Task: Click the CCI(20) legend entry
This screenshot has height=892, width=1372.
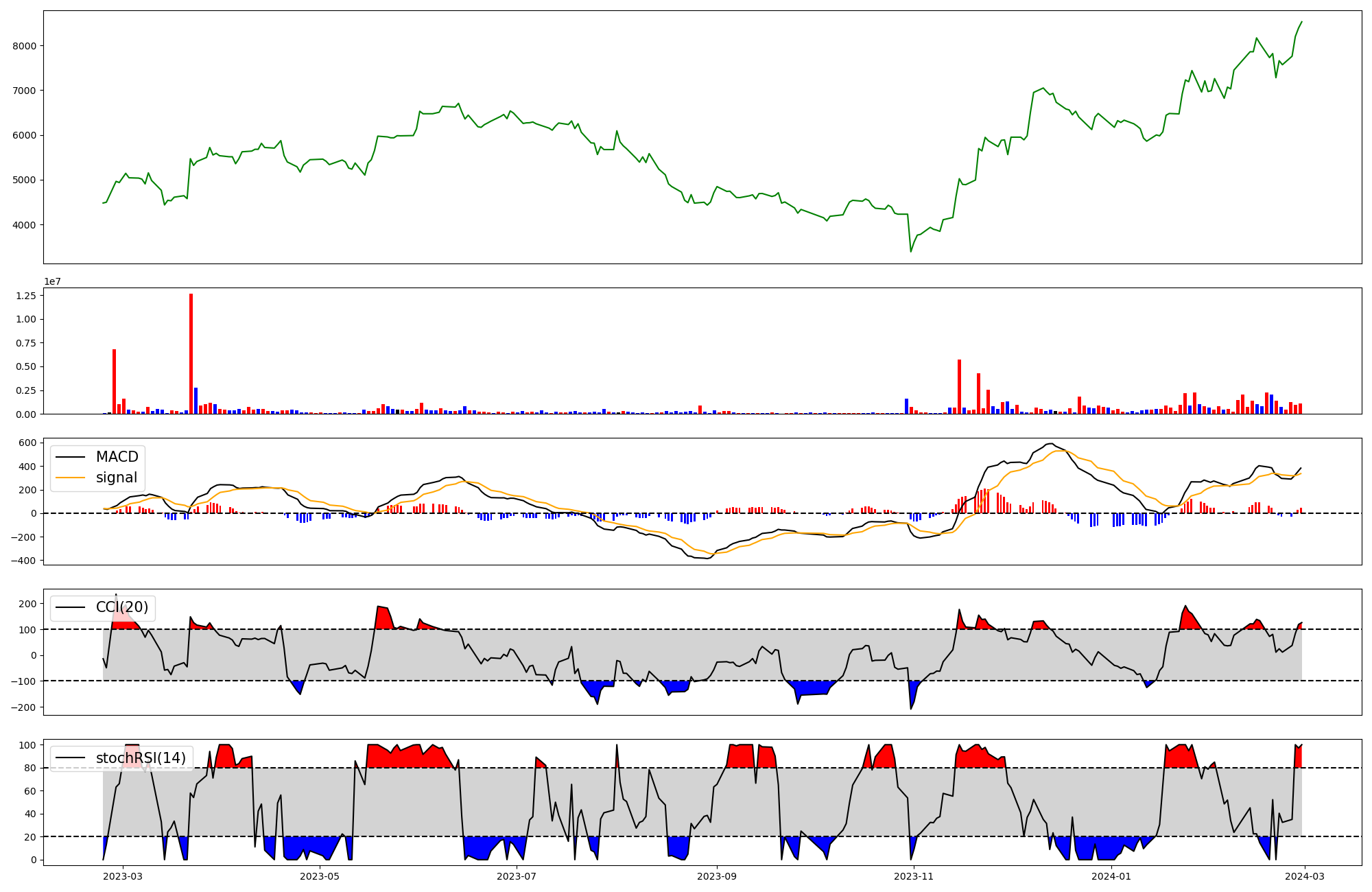Action: coord(121,607)
